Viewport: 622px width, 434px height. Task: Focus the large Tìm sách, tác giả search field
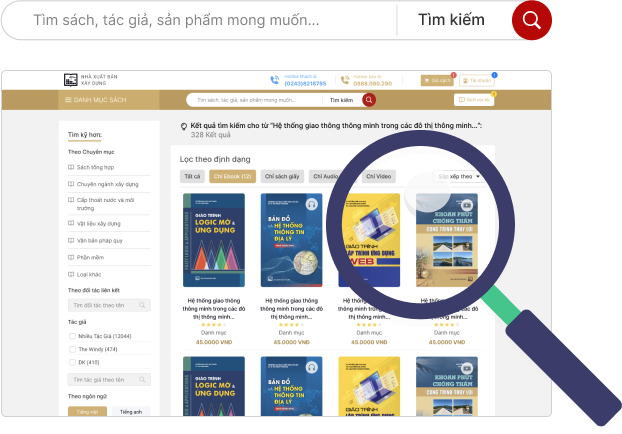click(x=198, y=20)
